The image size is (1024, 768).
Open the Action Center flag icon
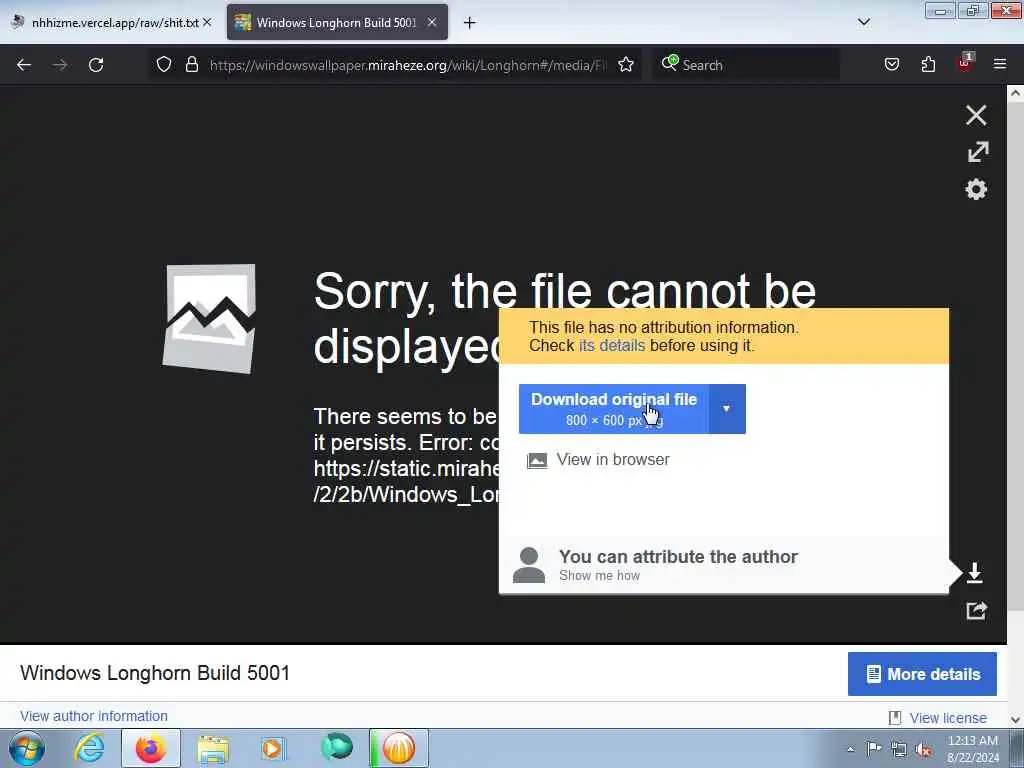pos(874,748)
